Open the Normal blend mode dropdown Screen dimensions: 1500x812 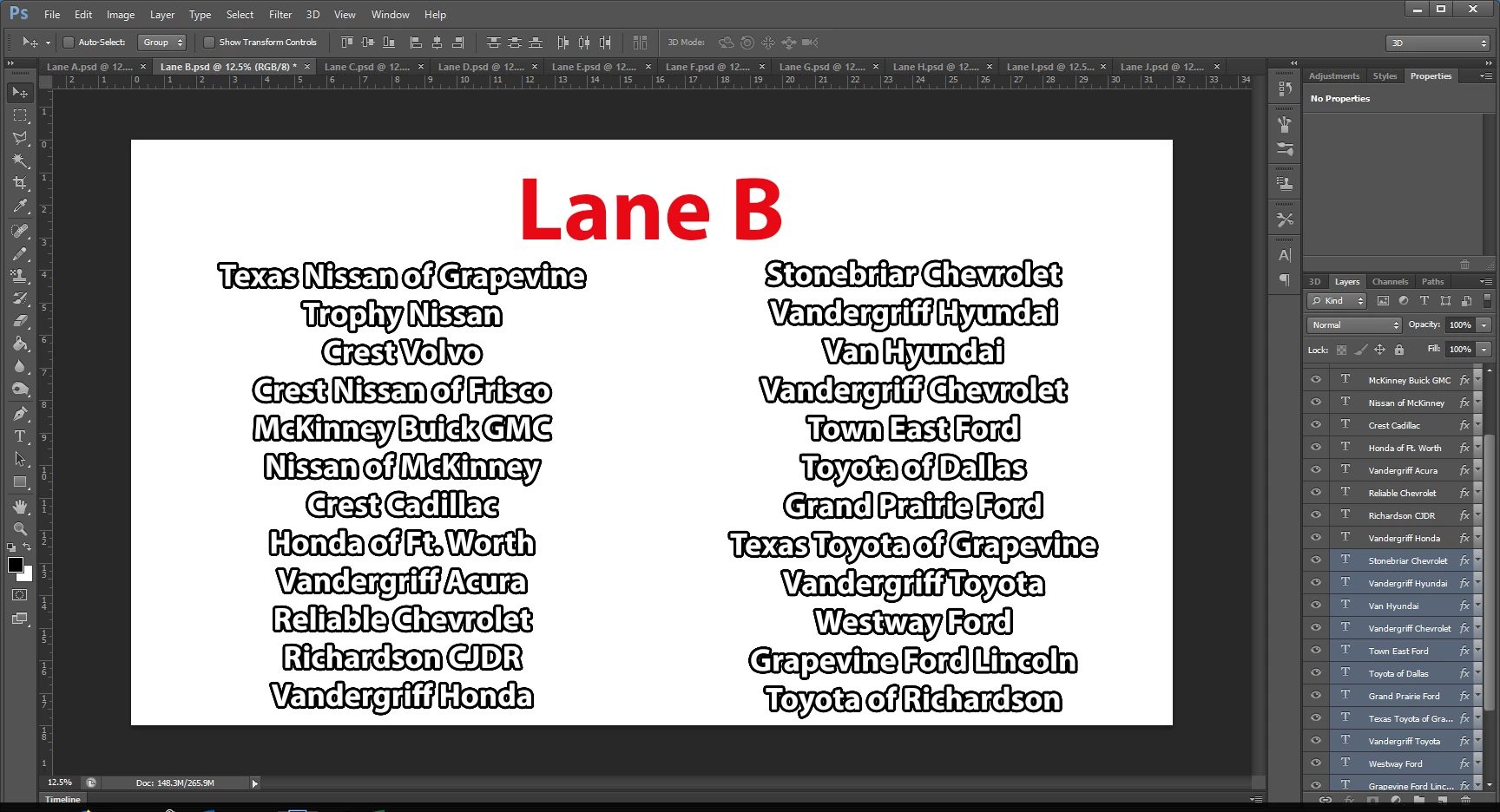point(1354,324)
